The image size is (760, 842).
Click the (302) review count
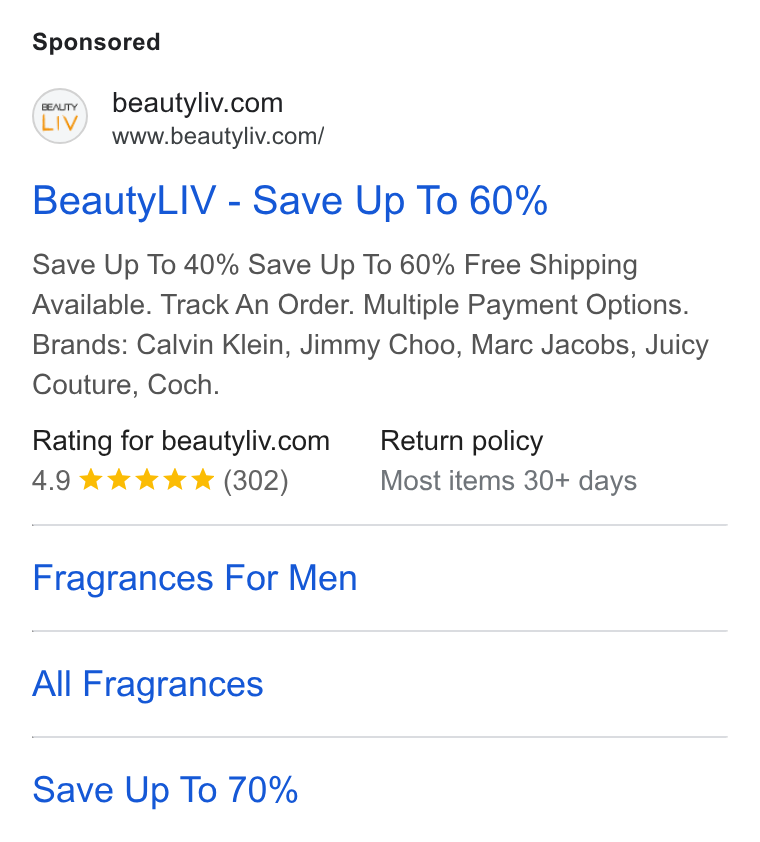(x=256, y=481)
